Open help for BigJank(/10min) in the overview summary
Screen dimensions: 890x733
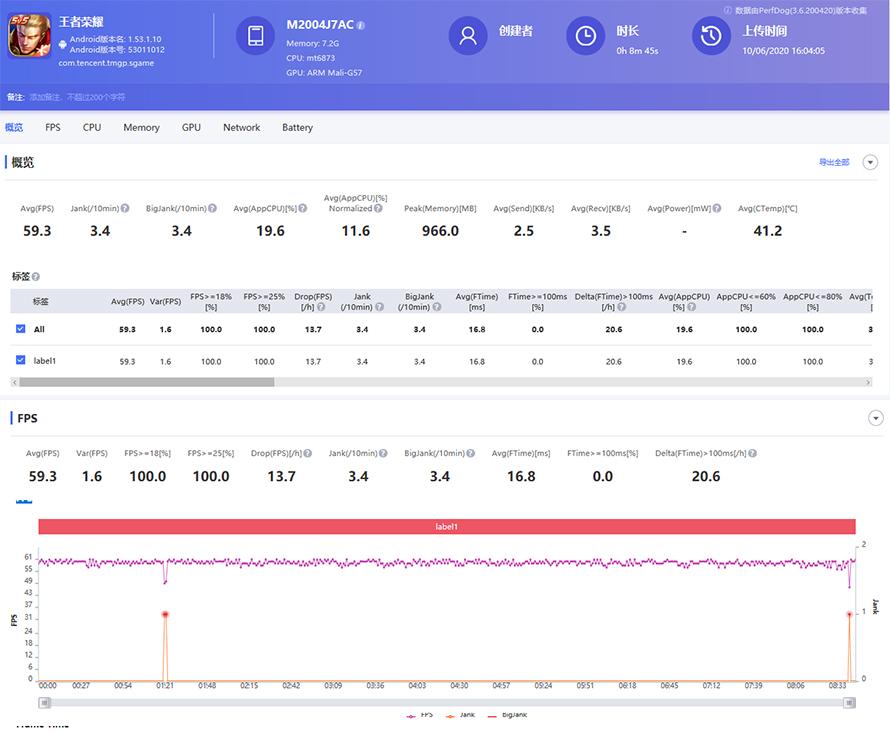point(212,208)
